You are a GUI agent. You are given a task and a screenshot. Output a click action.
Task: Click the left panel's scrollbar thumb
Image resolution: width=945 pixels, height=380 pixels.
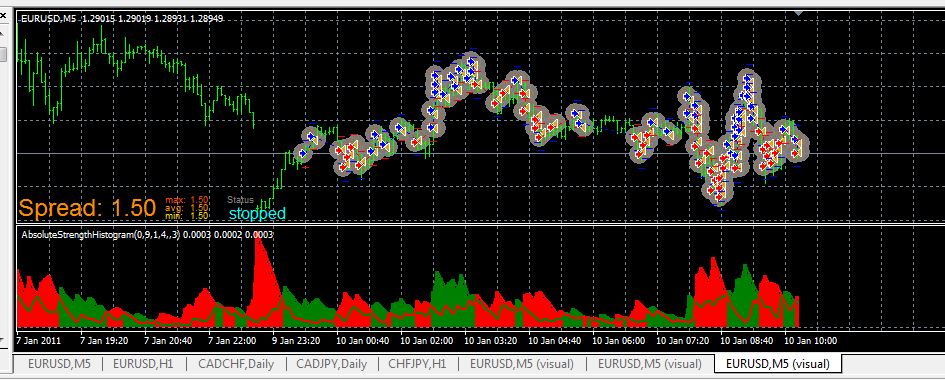(x=2, y=54)
